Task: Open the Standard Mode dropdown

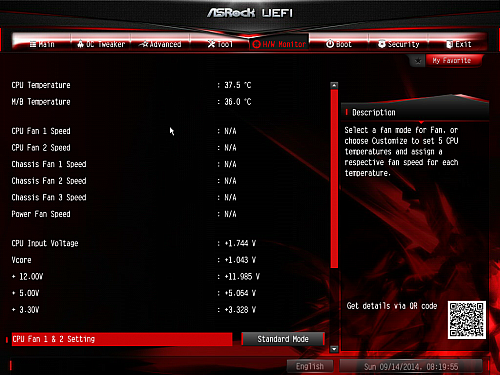Action: (283, 339)
